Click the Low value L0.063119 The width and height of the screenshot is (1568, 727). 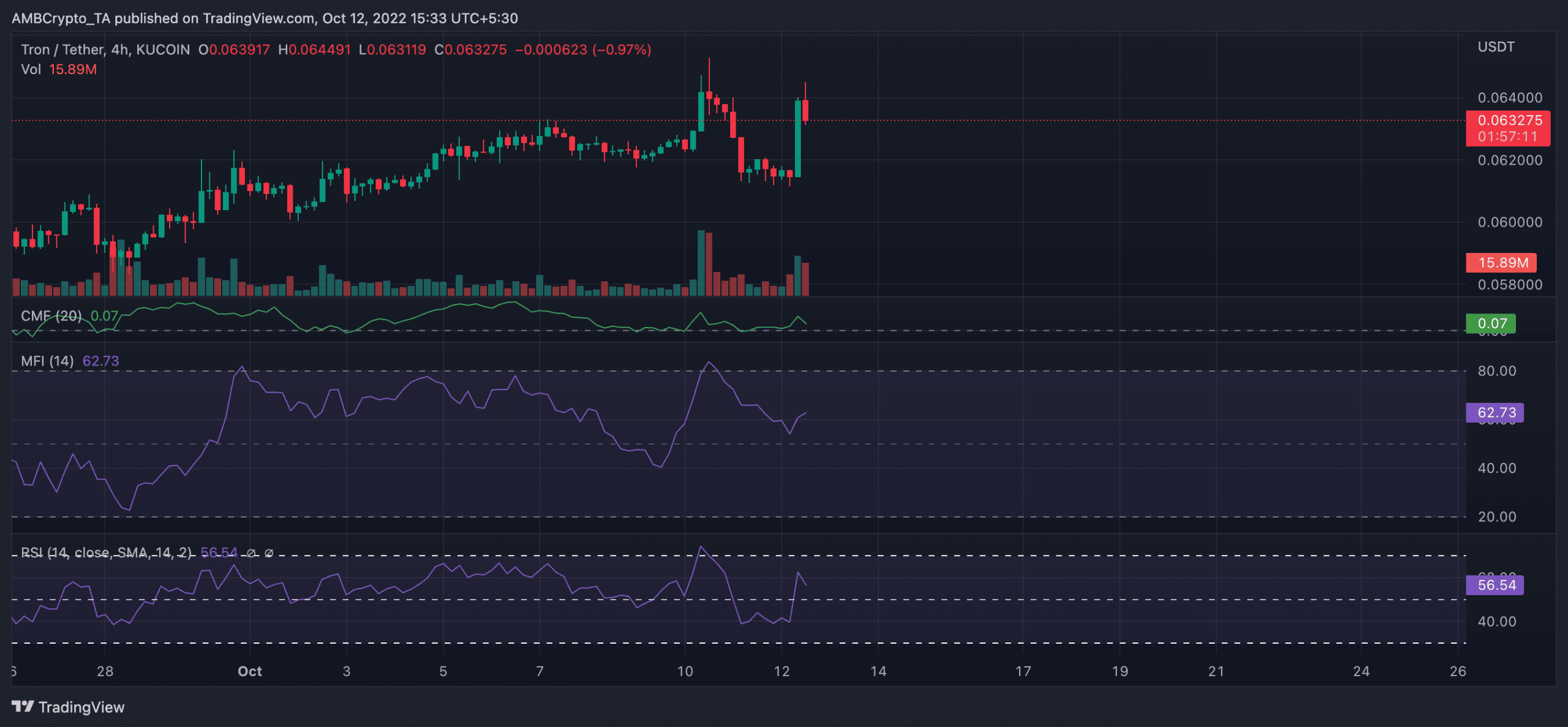(392, 50)
